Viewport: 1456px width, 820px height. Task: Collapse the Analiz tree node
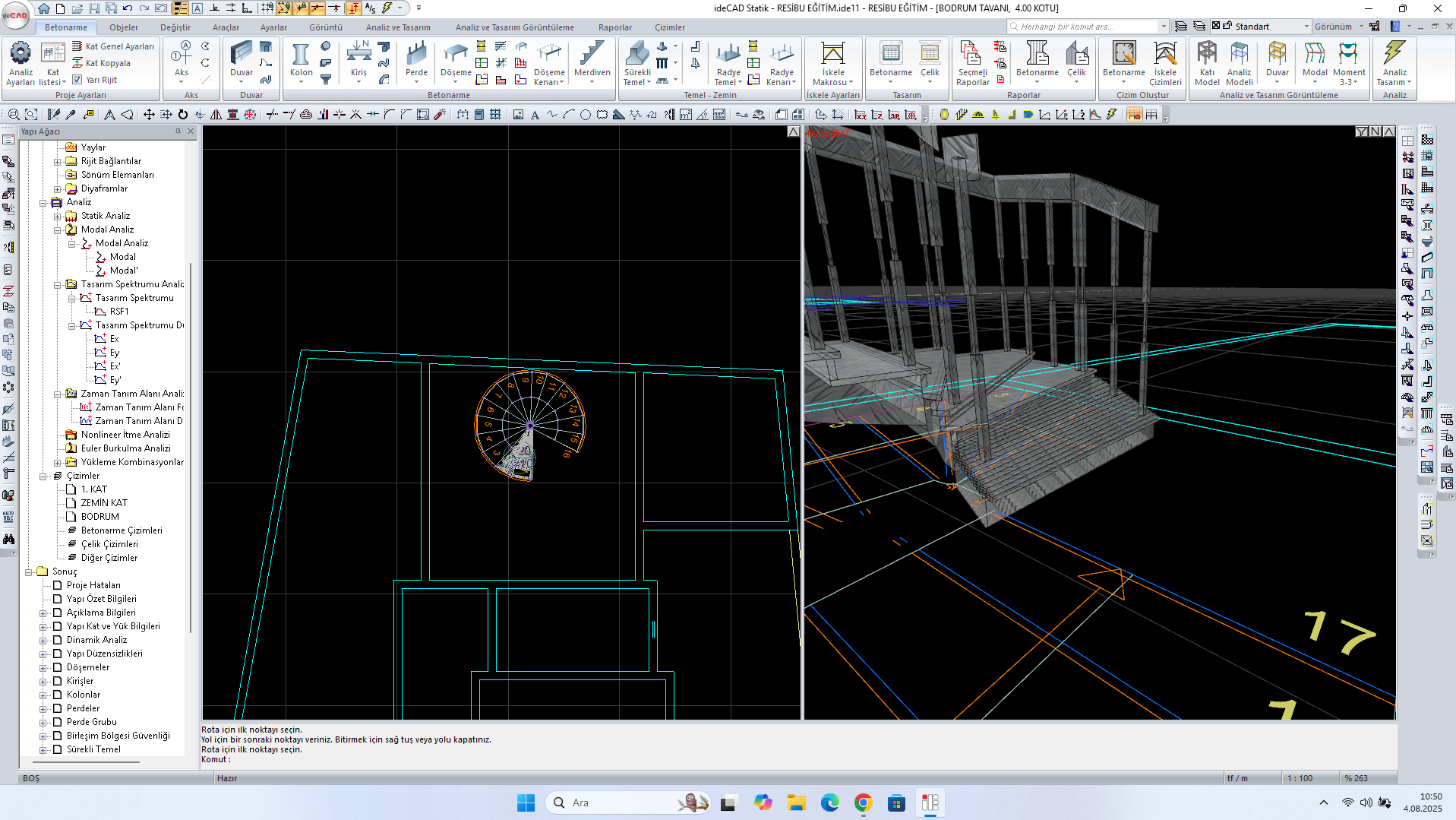point(43,203)
